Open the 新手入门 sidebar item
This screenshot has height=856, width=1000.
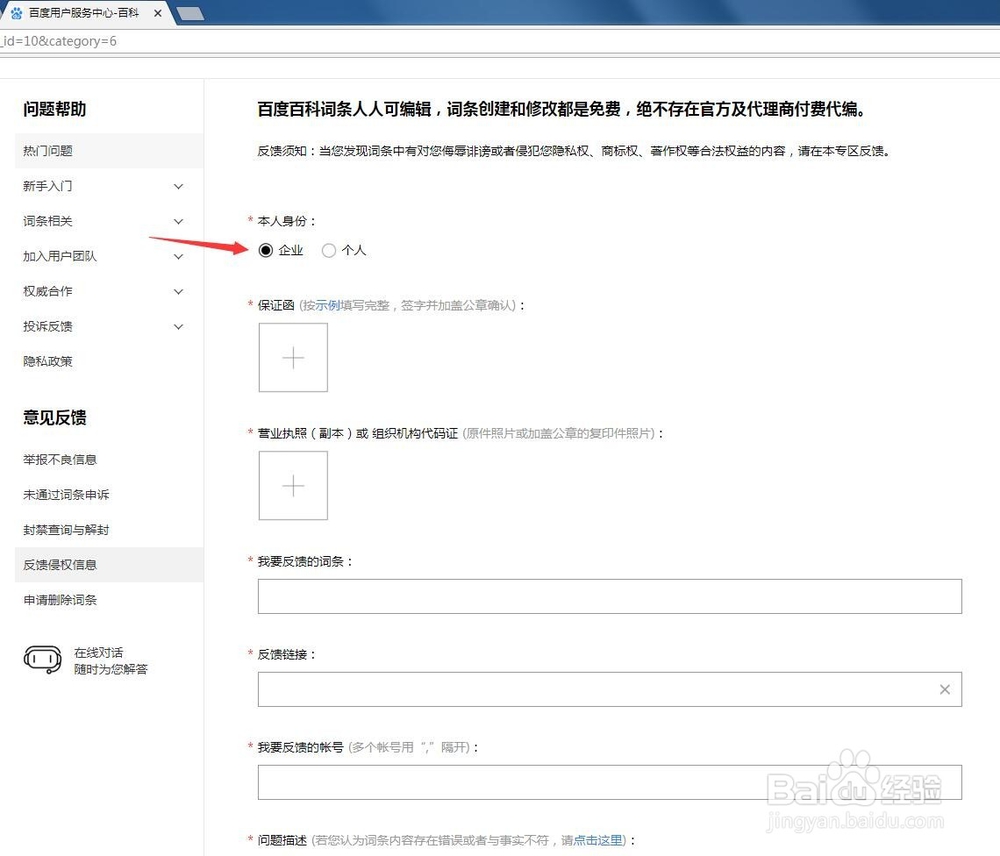click(48, 186)
